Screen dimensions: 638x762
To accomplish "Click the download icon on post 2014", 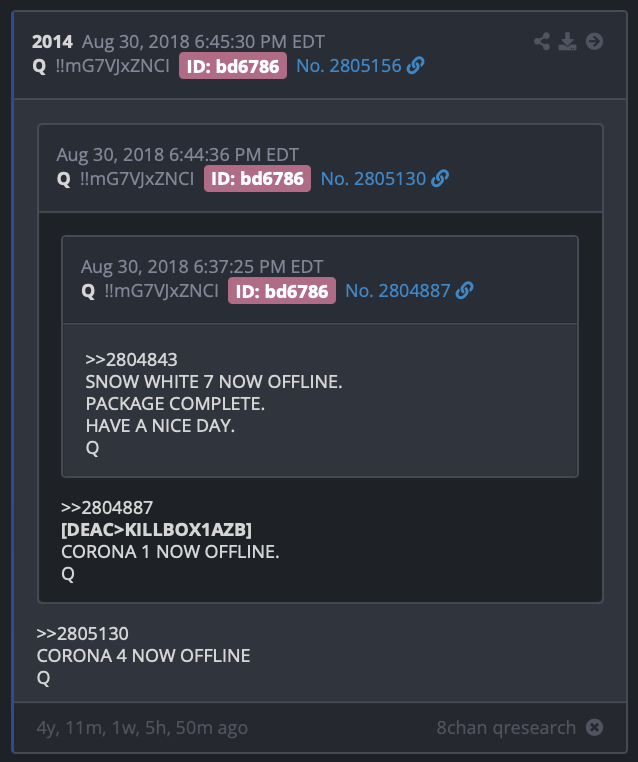I will coord(568,41).
